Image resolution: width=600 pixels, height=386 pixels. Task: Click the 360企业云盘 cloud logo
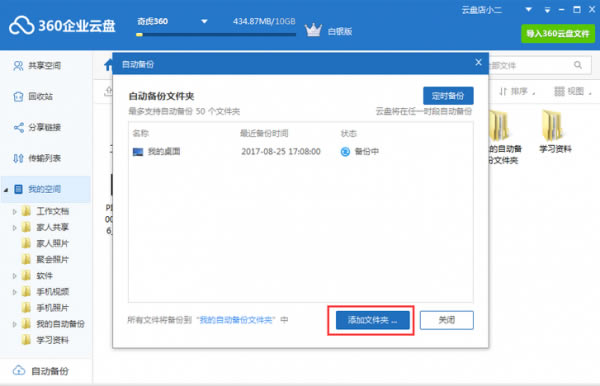click(22, 26)
